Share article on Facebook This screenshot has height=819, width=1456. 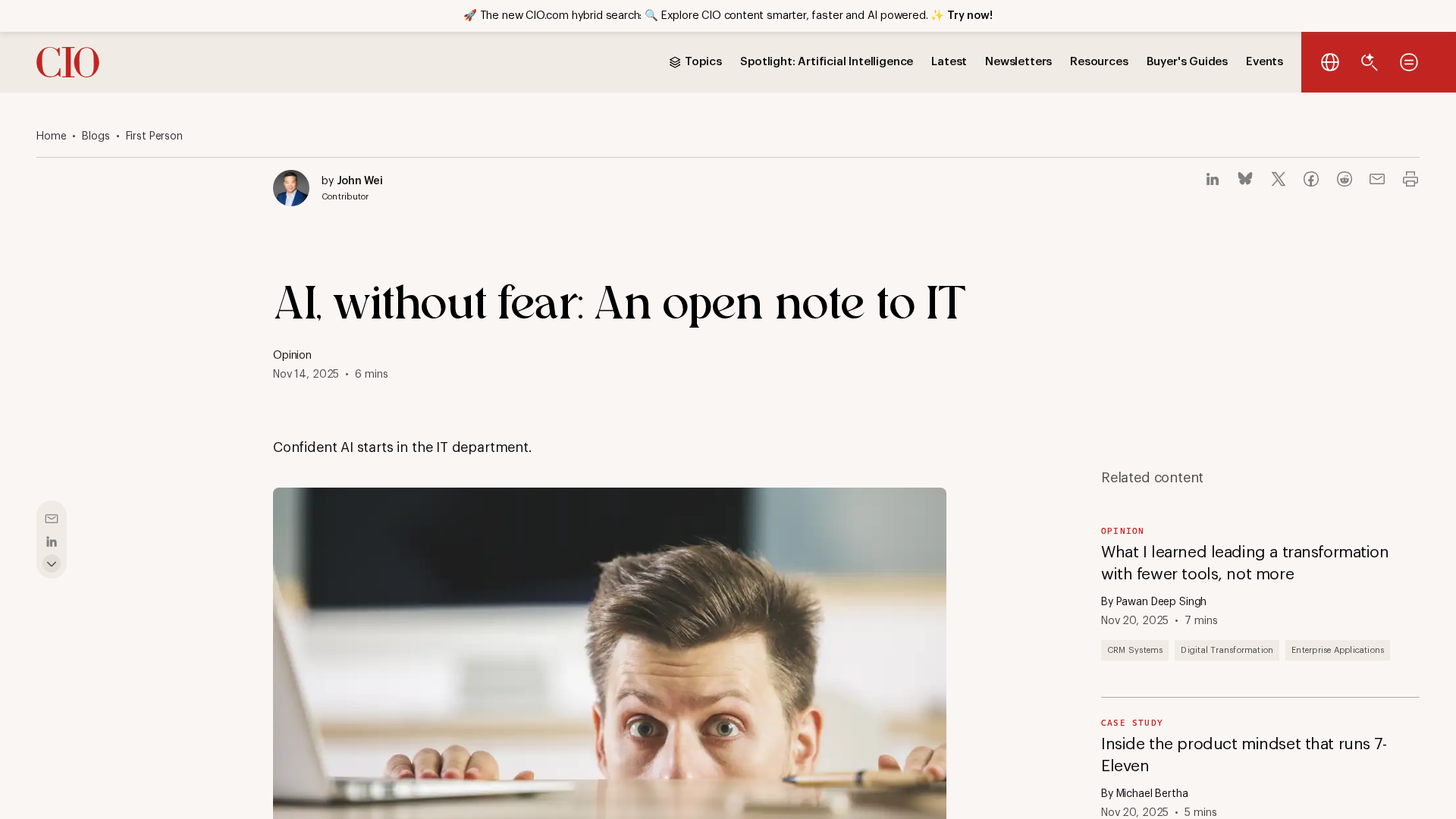point(1311,179)
